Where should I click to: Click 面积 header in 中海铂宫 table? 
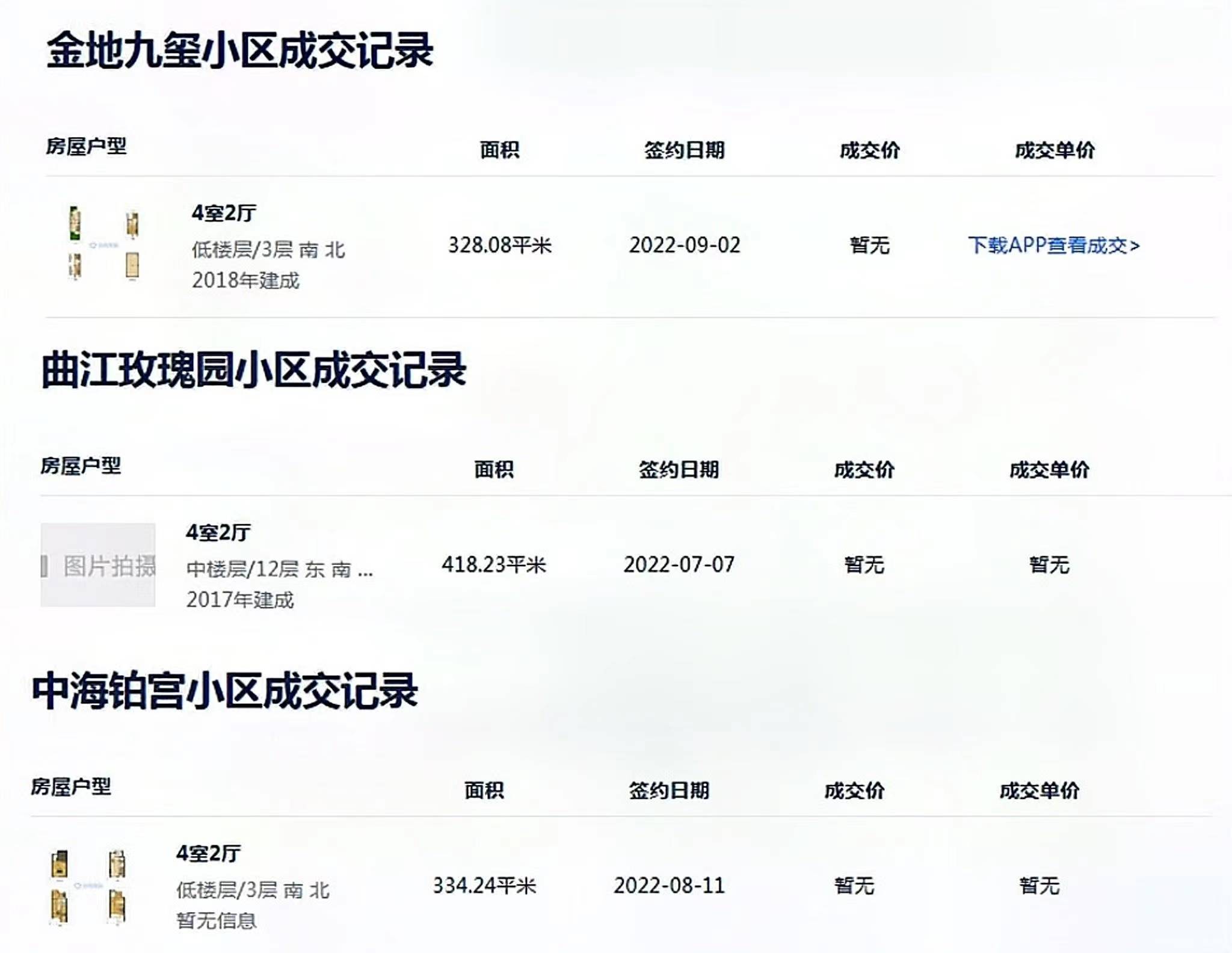(x=484, y=790)
